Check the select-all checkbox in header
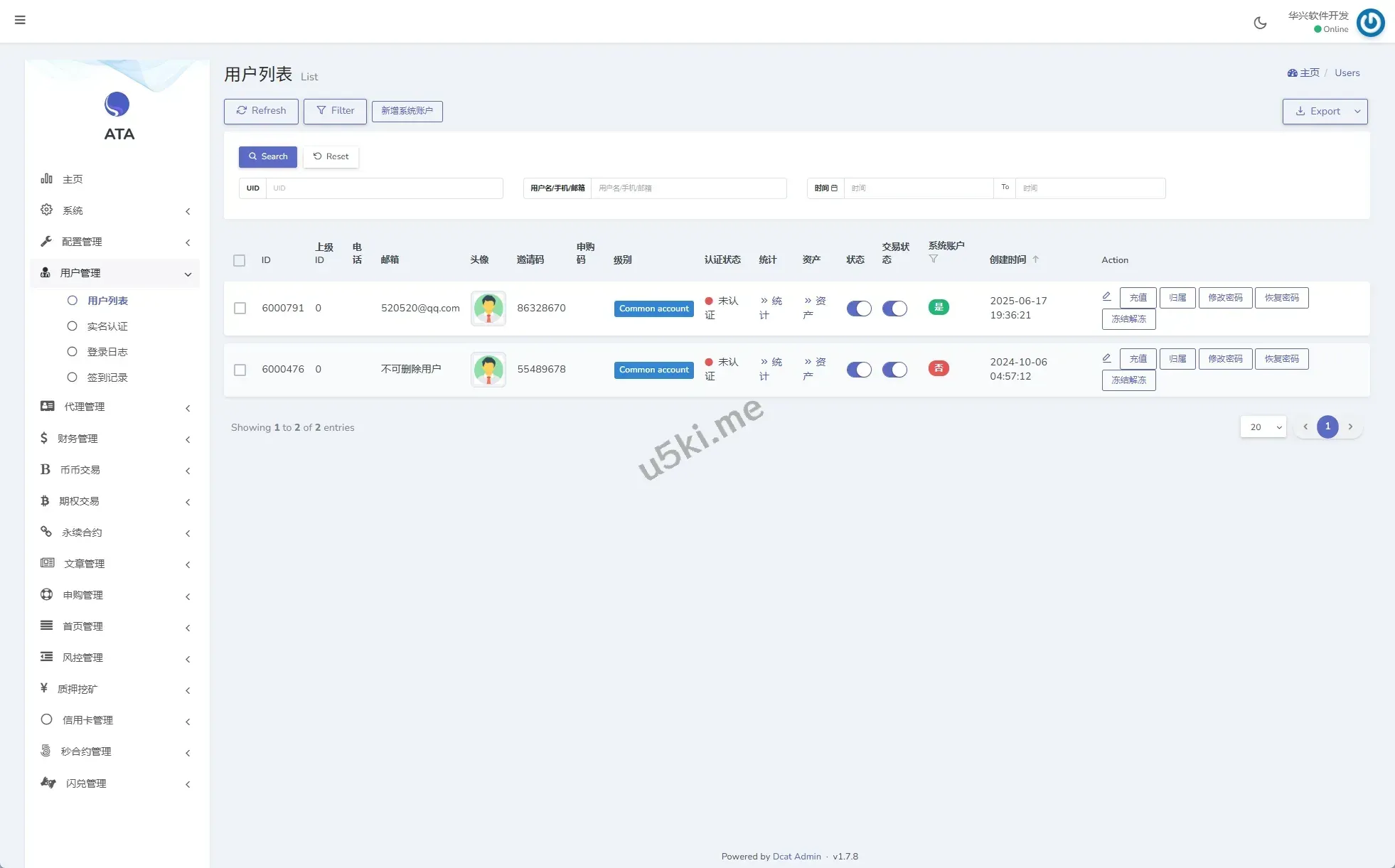This screenshot has width=1395, height=868. tap(240, 260)
